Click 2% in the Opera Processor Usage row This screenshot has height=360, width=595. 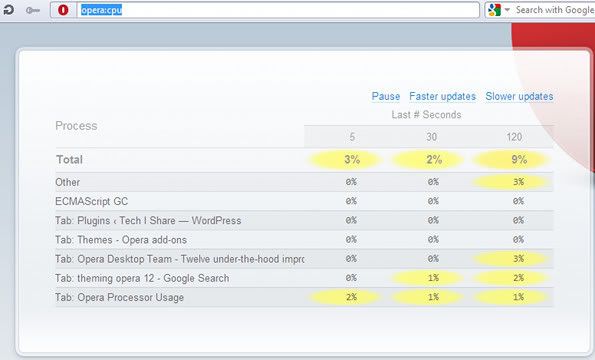tap(351, 297)
